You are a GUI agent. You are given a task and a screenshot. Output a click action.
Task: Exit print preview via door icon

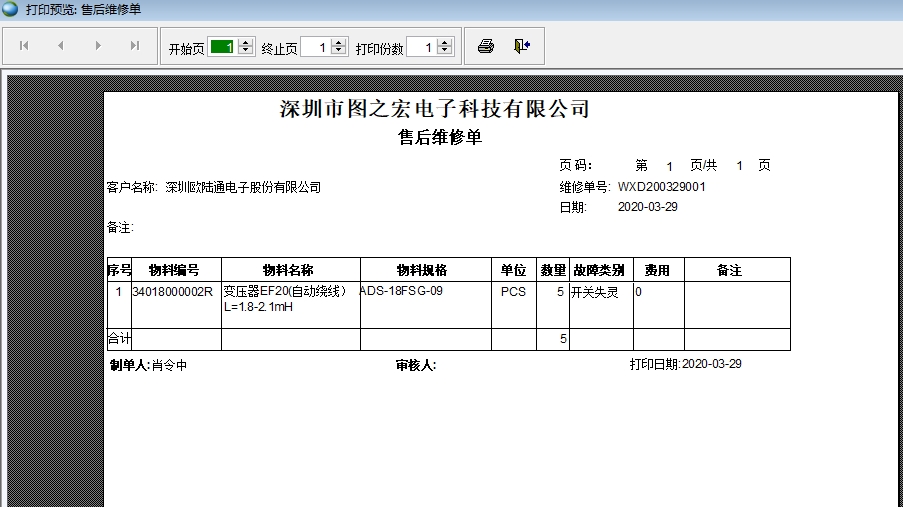coord(521,46)
